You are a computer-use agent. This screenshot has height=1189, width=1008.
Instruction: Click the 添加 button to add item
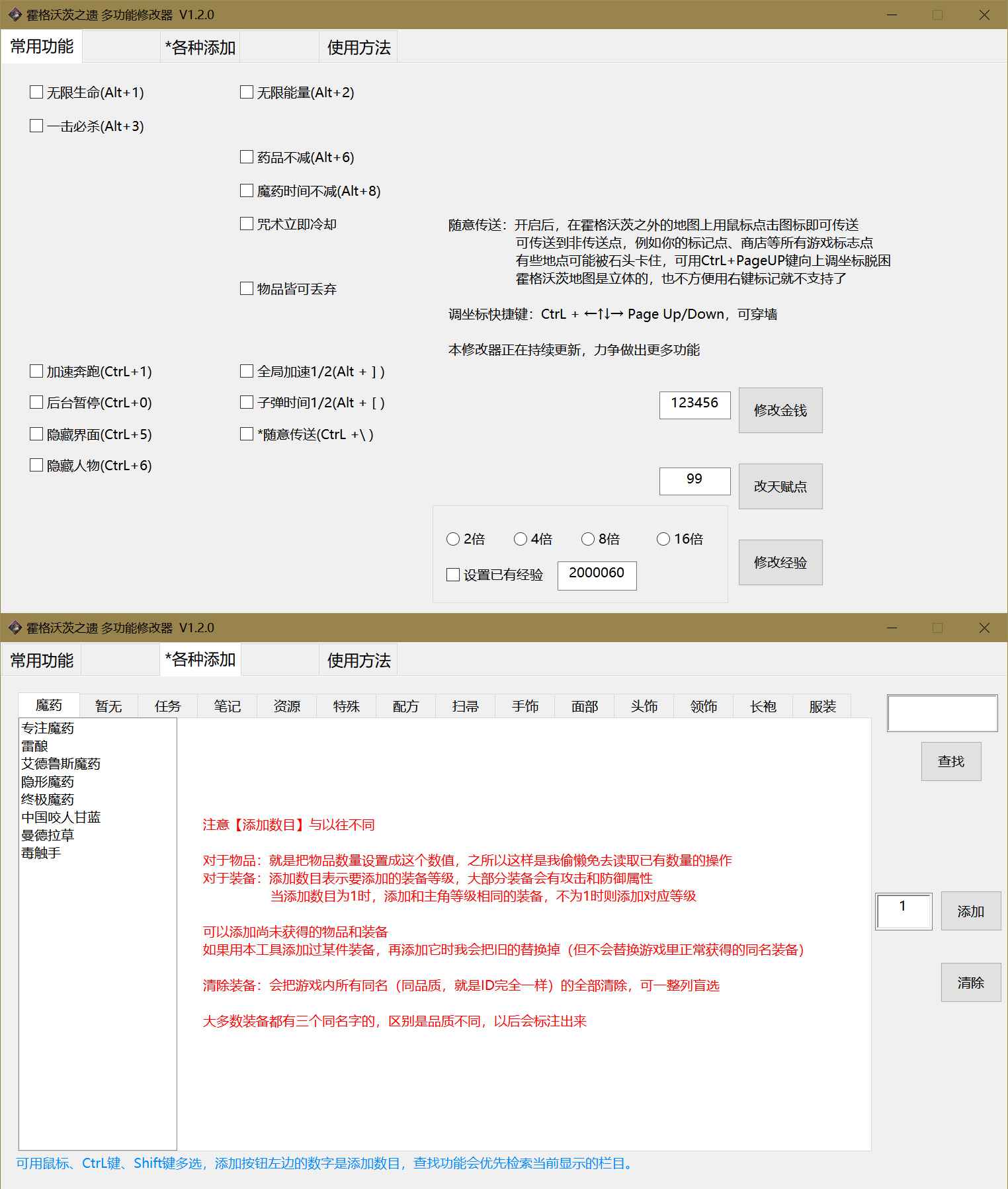pyautogui.click(x=970, y=912)
